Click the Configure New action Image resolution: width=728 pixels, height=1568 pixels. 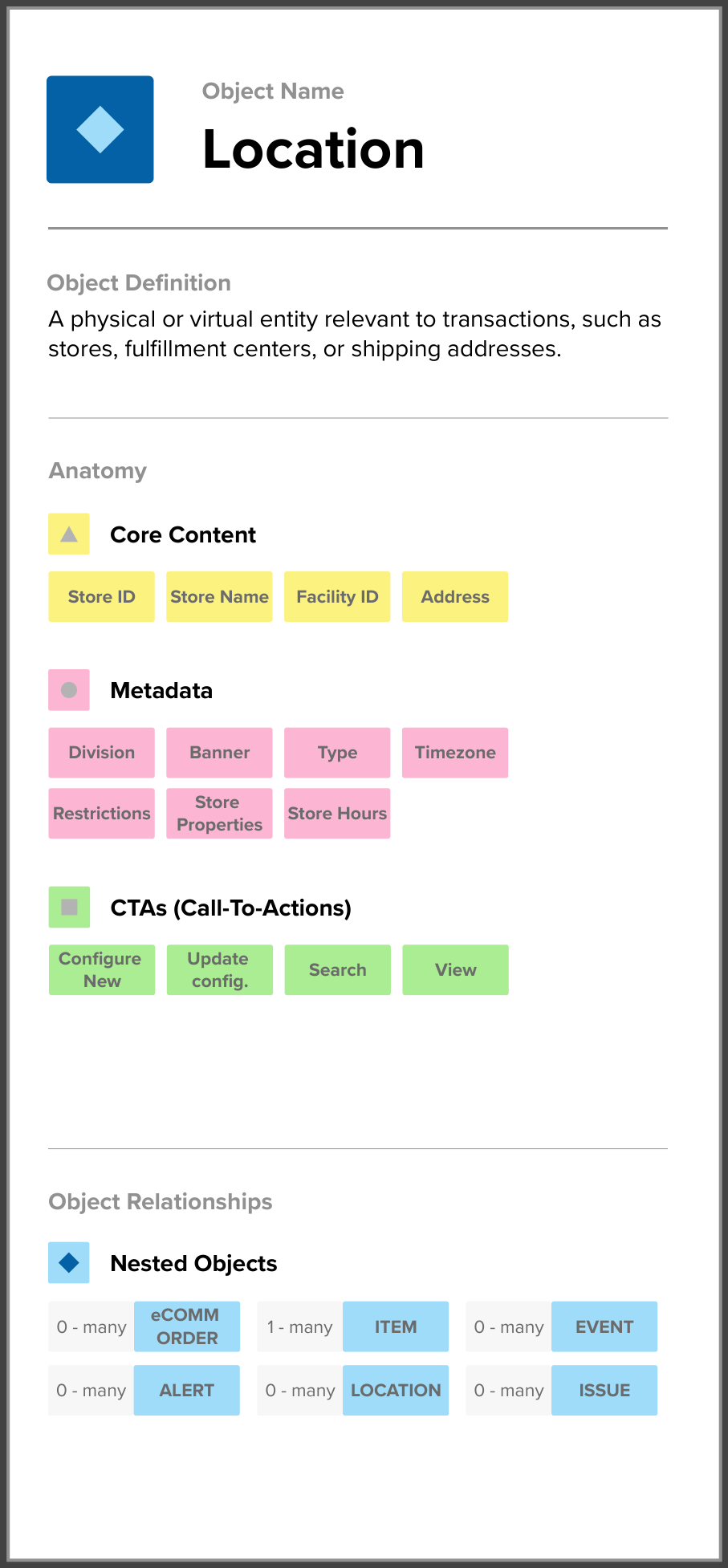tap(102, 970)
